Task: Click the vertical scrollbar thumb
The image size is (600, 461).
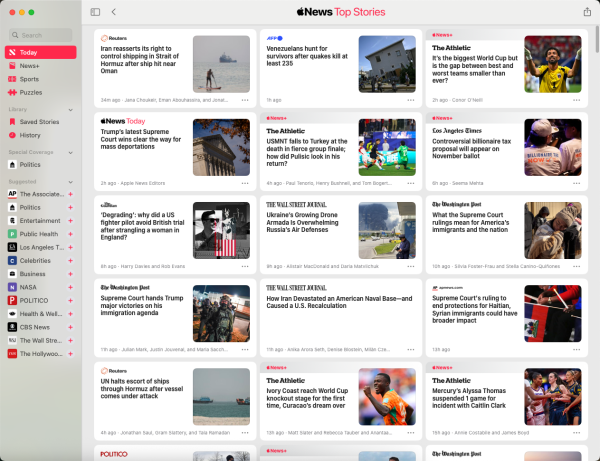Action: pyautogui.click(x=597, y=39)
